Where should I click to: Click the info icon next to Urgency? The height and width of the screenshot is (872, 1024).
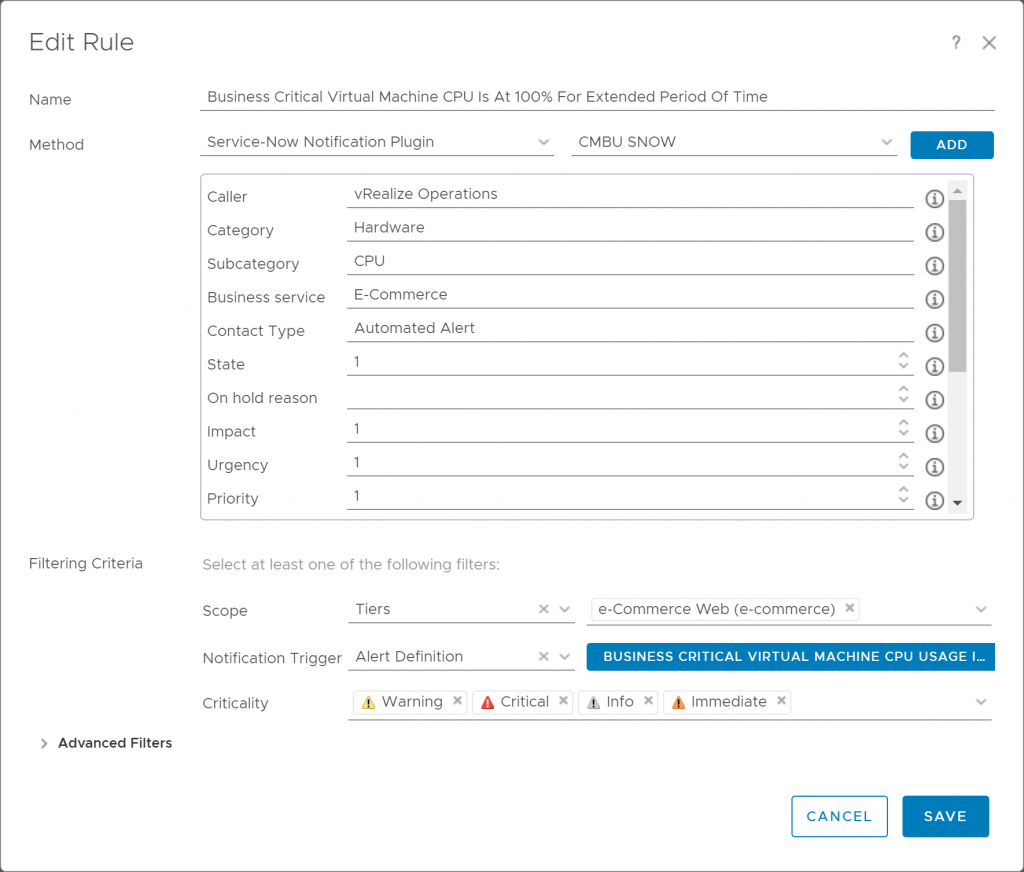click(x=935, y=467)
